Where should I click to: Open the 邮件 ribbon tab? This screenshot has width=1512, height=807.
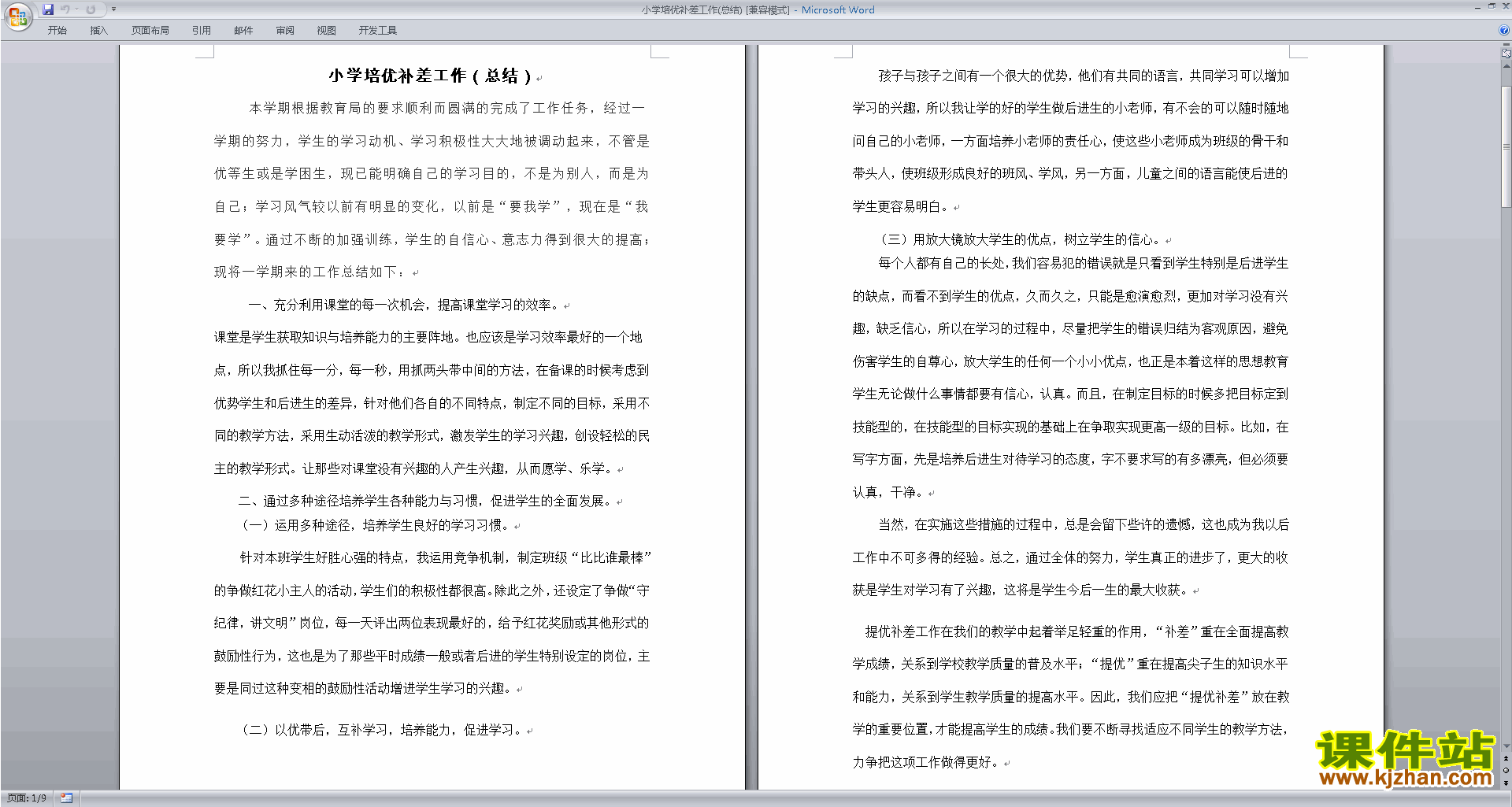(243, 30)
